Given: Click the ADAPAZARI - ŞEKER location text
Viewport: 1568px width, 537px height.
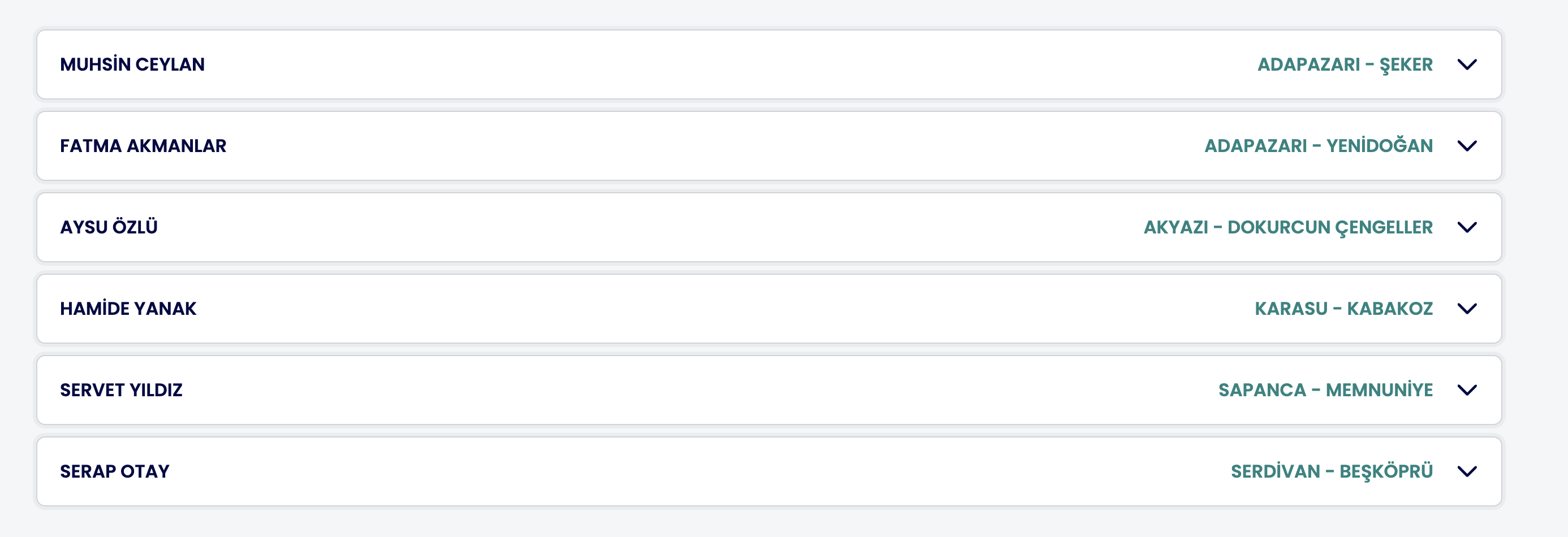Looking at the screenshot, I should pyautogui.click(x=1345, y=64).
